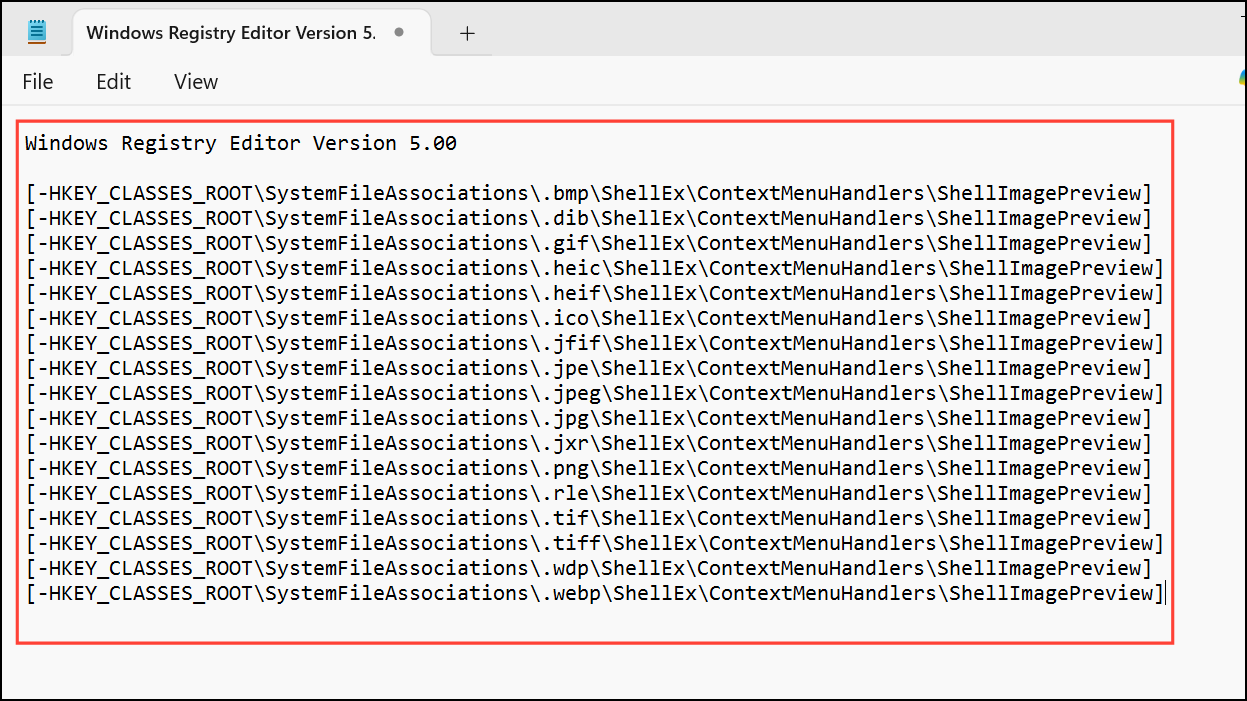Click the line containing .heif
1247x701 pixels.
coord(595,293)
